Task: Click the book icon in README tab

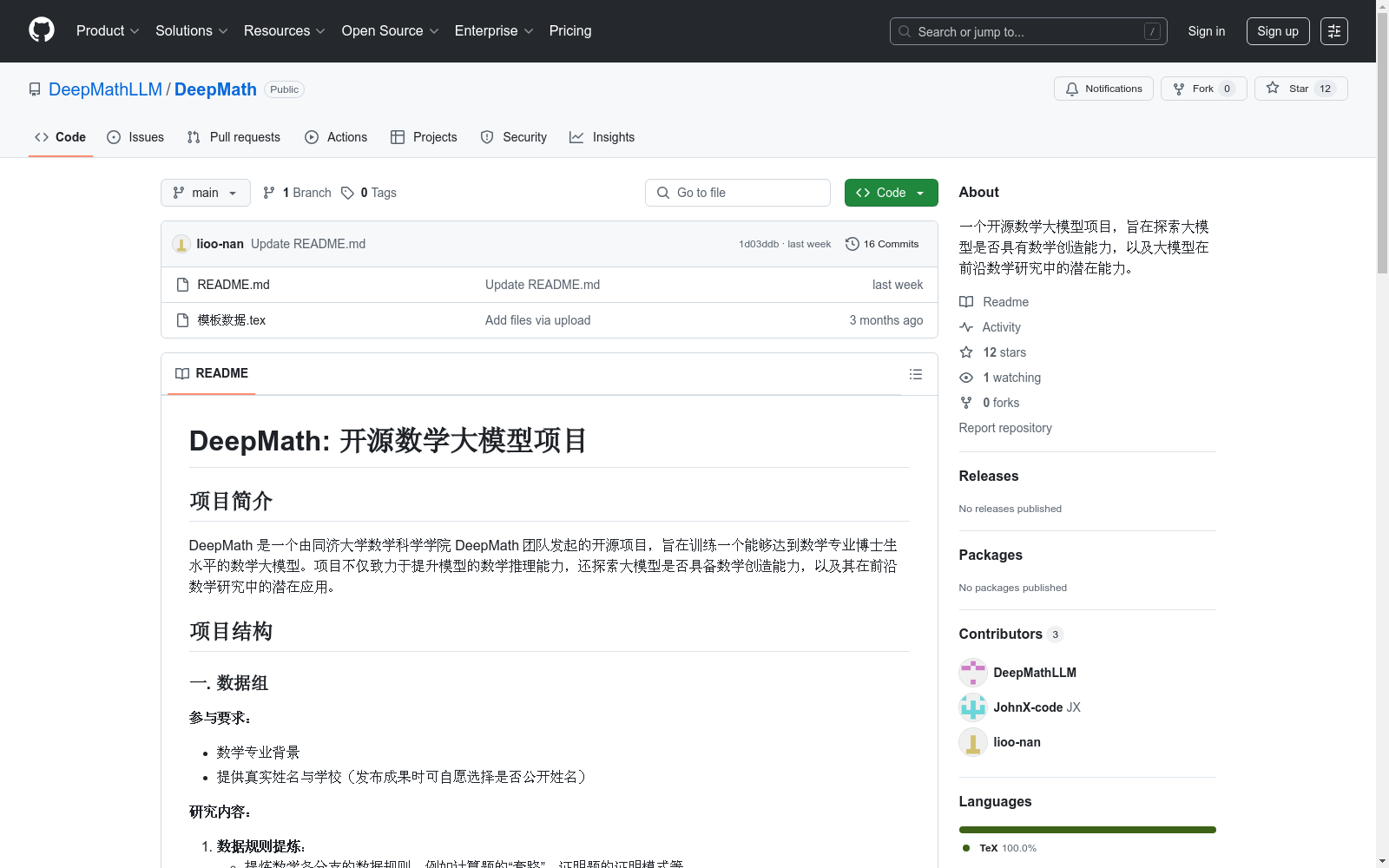Action: click(182, 373)
